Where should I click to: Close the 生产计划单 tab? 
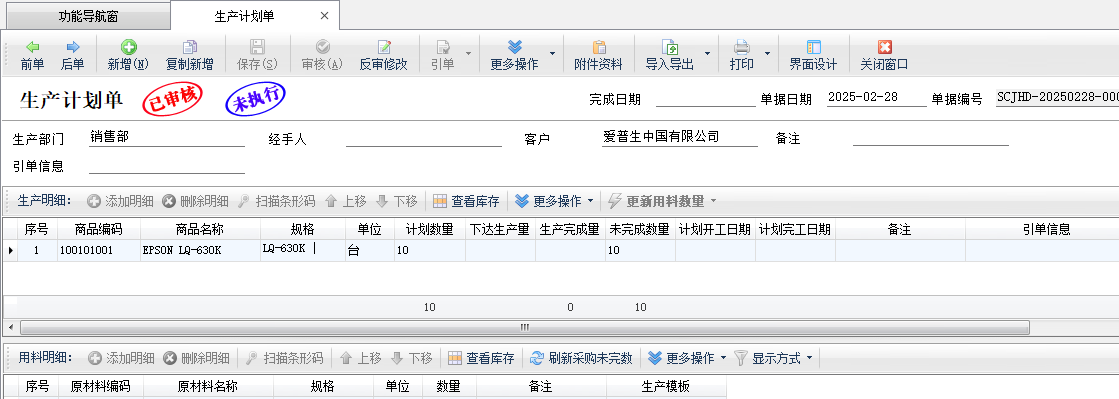pos(324,16)
